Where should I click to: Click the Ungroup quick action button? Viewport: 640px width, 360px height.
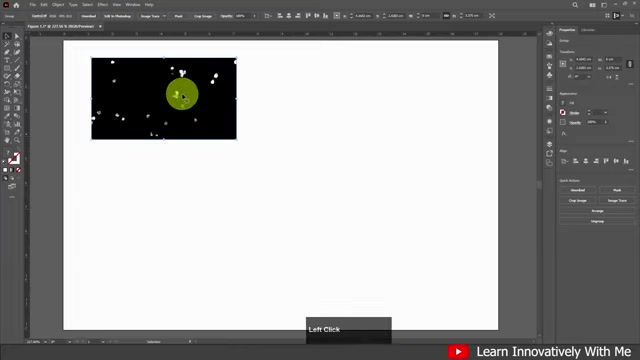click(x=597, y=221)
